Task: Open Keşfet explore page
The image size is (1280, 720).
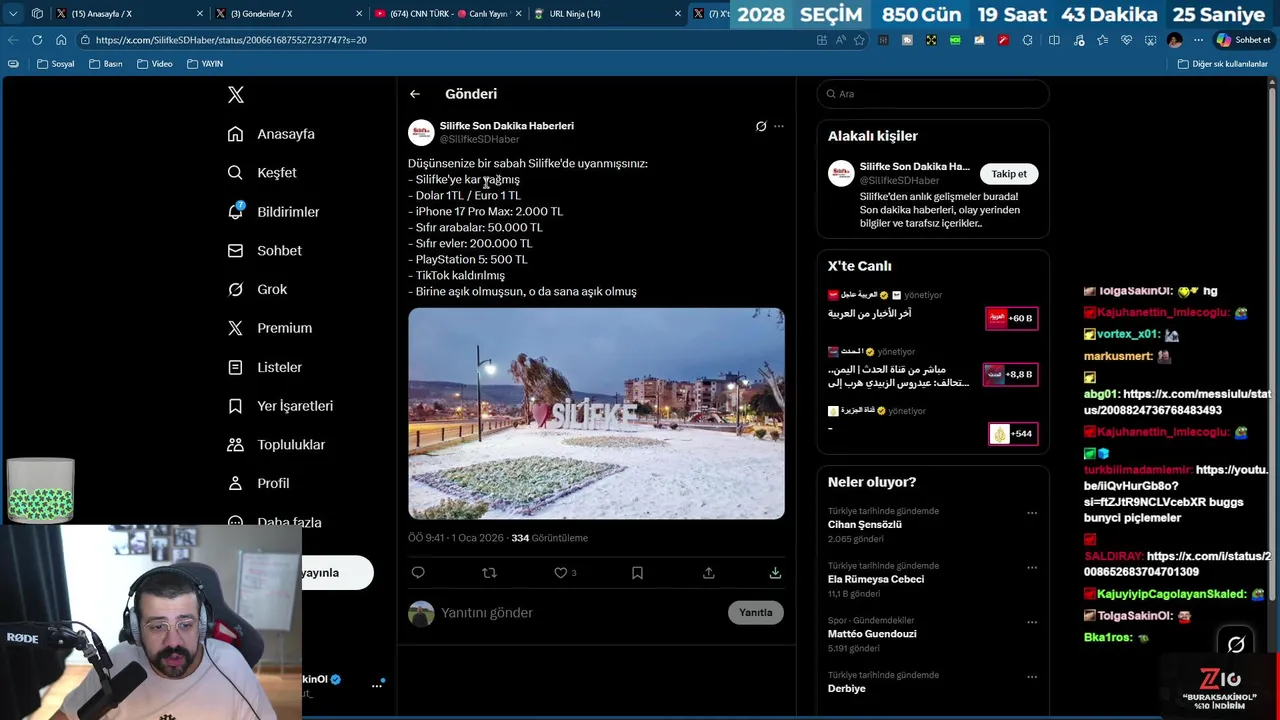Action: coord(262,173)
